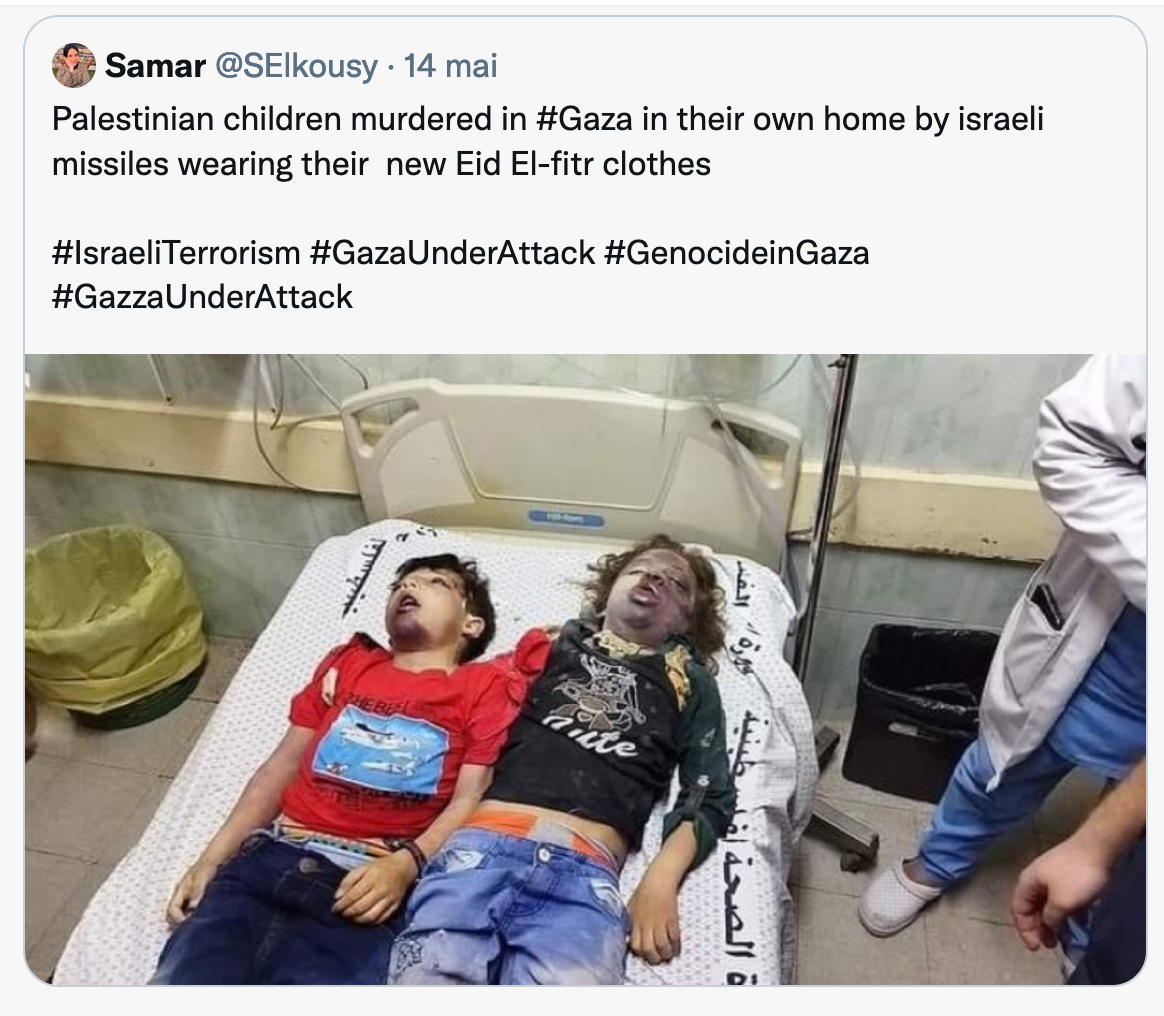1164x1016 pixels.
Task: Click the @SElkousy handle
Action: click(296, 67)
